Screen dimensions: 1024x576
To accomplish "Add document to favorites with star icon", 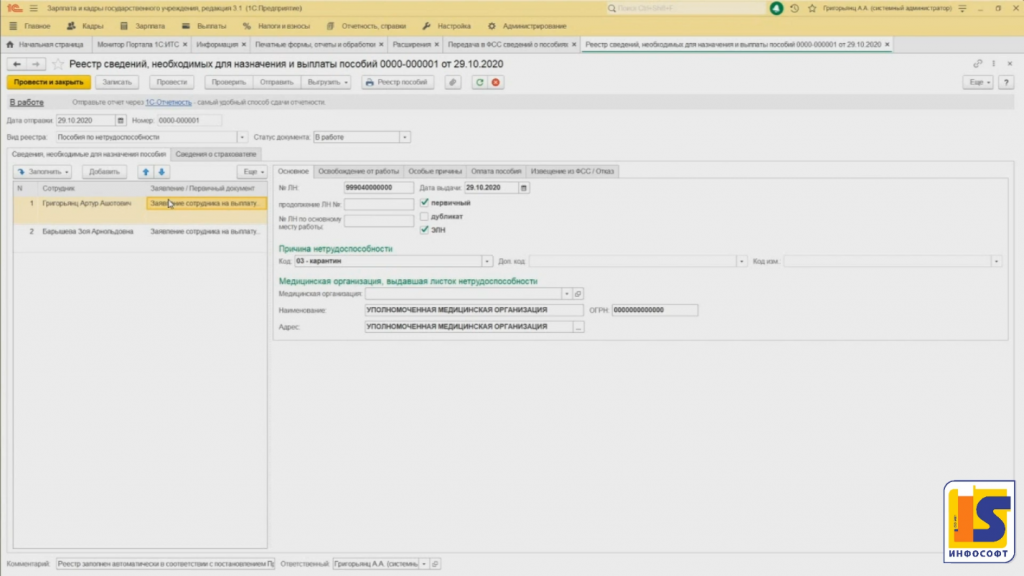I will (x=58, y=63).
